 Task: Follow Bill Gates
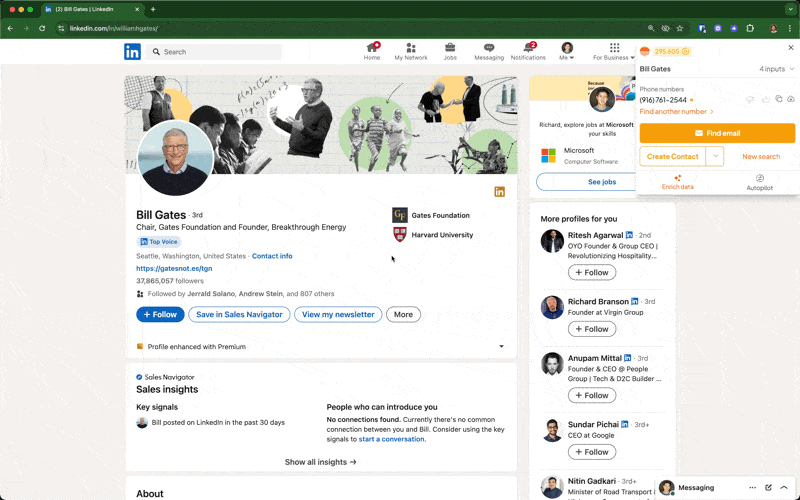pyautogui.click(x=160, y=314)
